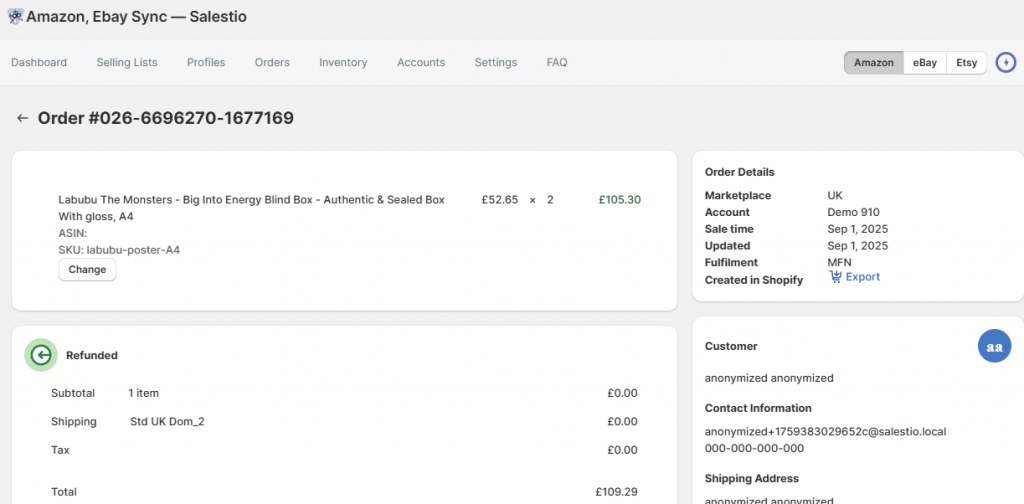Click the Shopify export cart icon
This screenshot has width=1024, height=504.
[x=836, y=277]
